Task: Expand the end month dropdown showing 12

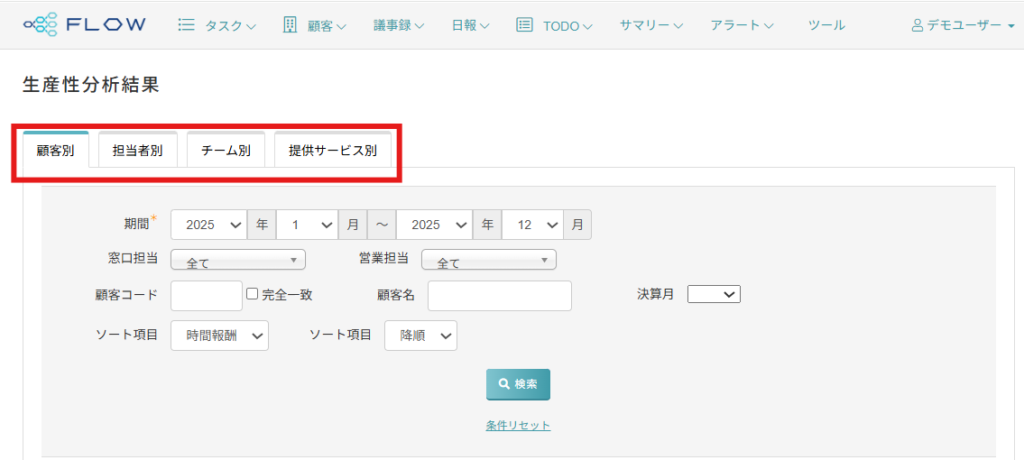Action: click(x=532, y=225)
